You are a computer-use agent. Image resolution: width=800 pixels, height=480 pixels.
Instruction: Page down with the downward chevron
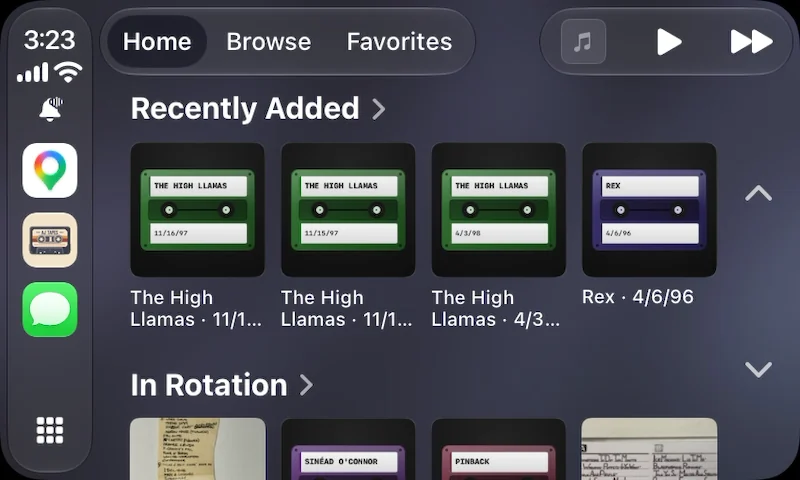click(758, 369)
